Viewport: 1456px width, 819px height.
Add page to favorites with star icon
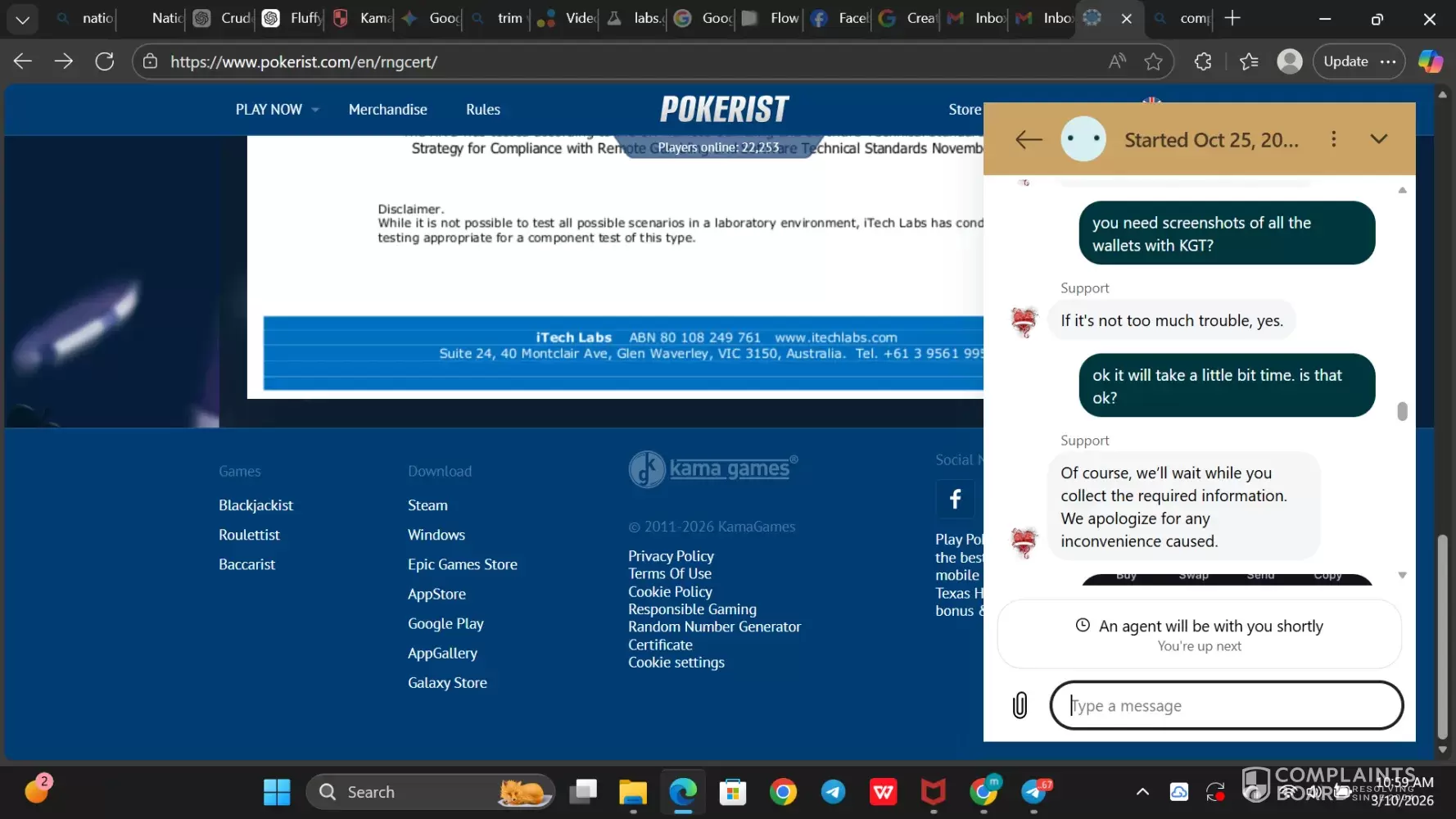(1153, 61)
